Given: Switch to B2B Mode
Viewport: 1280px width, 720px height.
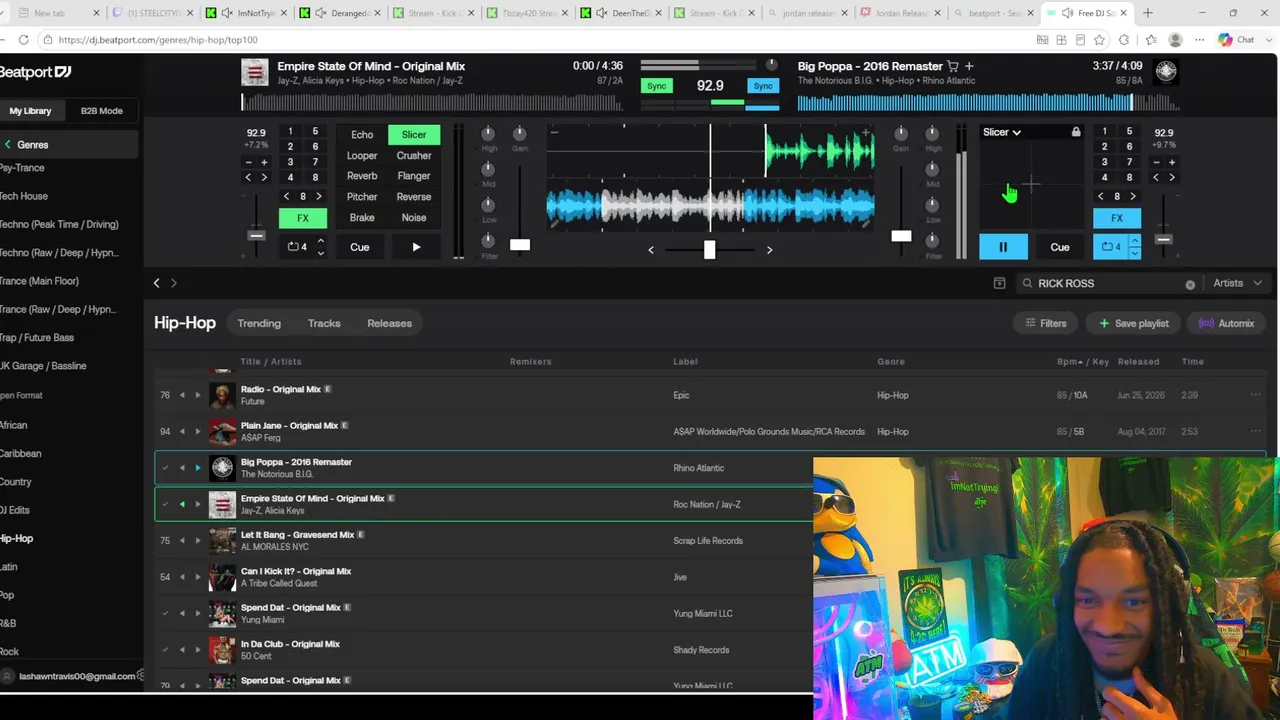Looking at the screenshot, I should click(102, 111).
